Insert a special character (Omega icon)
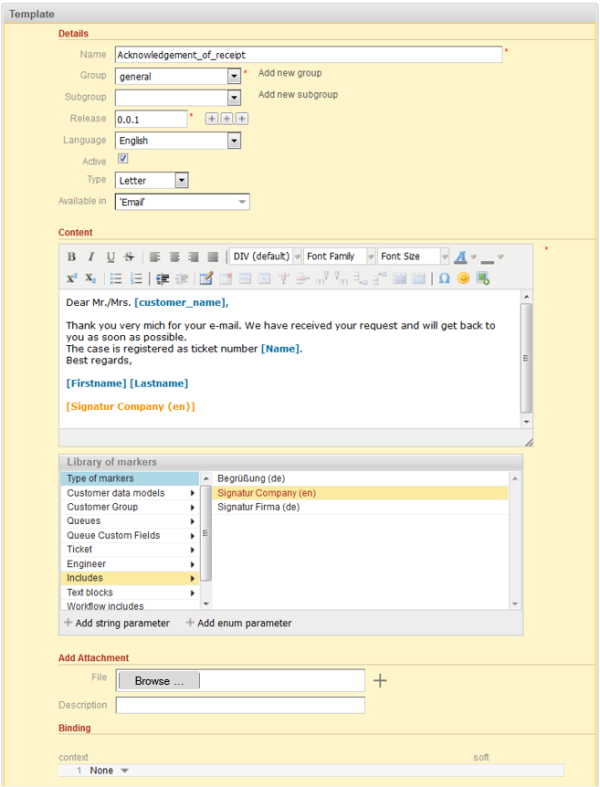Image resolution: width=600 pixels, height=787 pixels. [x=444, y=278]
